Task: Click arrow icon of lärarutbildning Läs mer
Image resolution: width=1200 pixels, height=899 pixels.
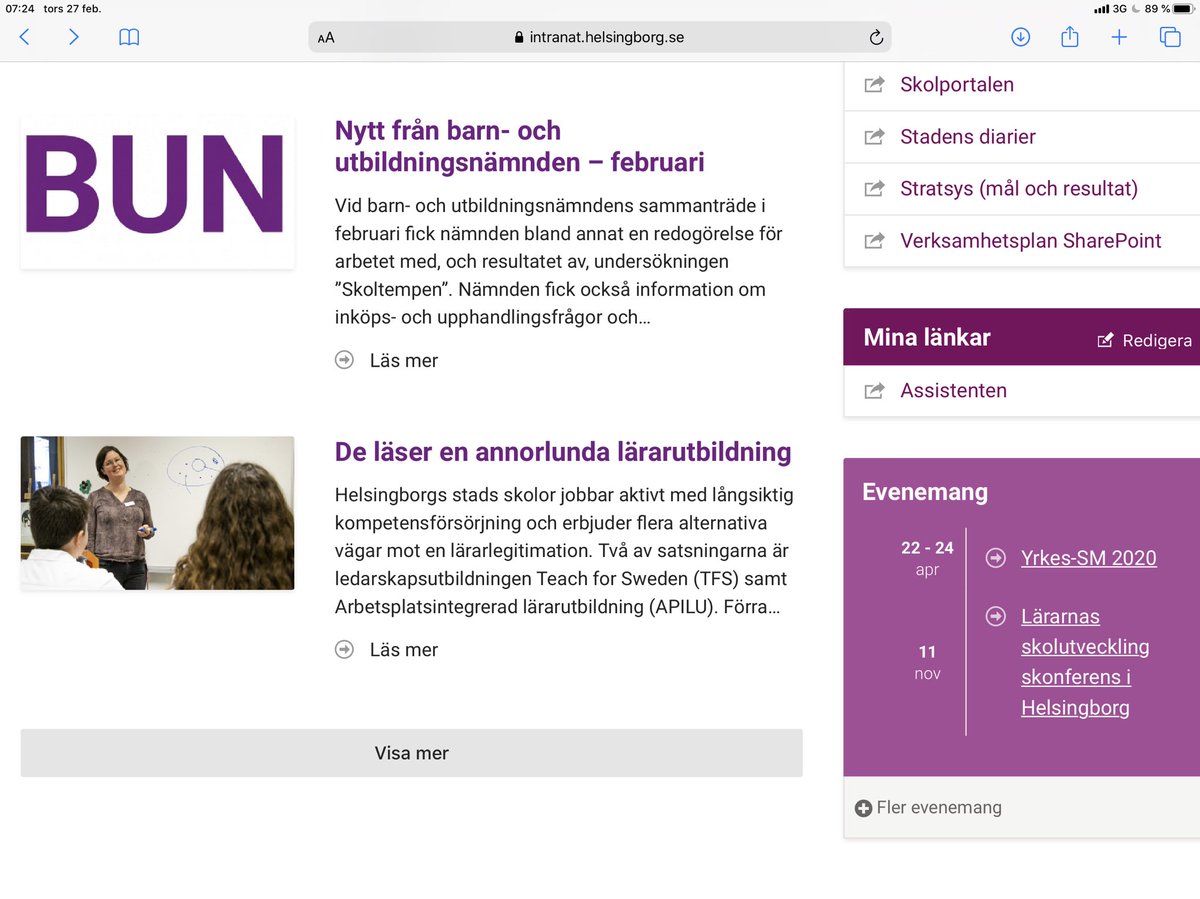Action: coord(344,650)
